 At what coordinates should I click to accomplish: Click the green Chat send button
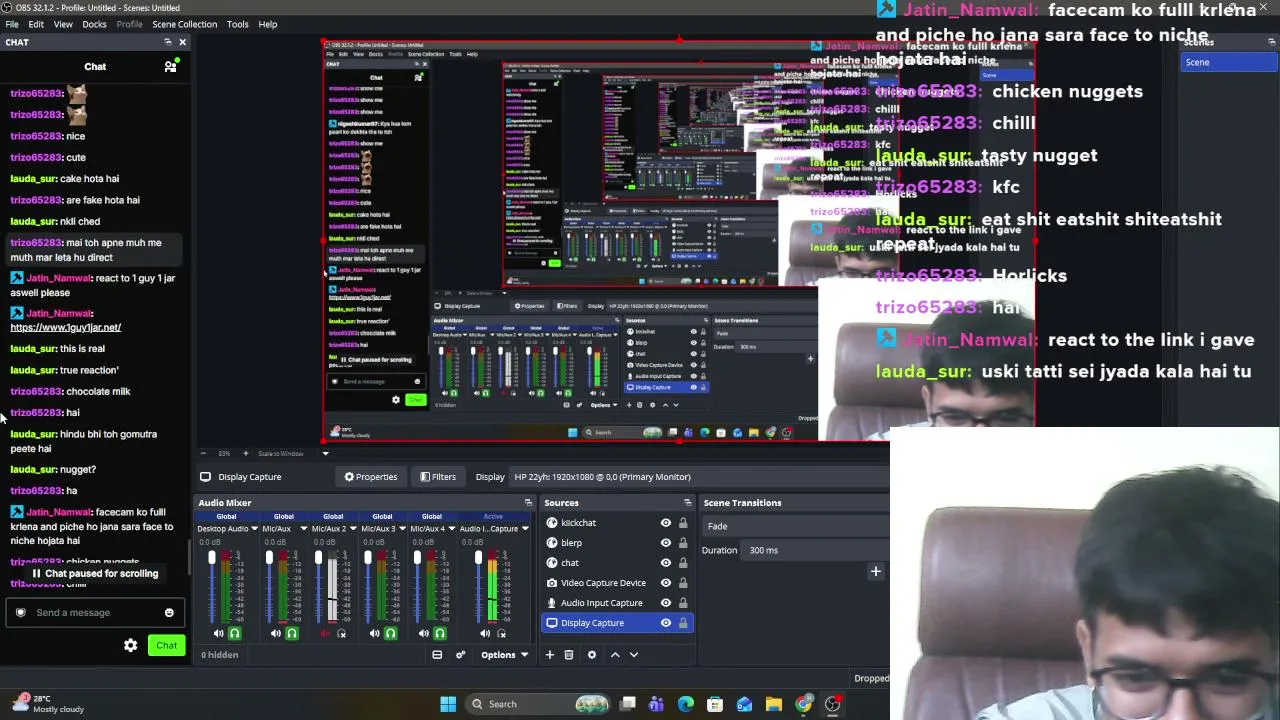166,645
